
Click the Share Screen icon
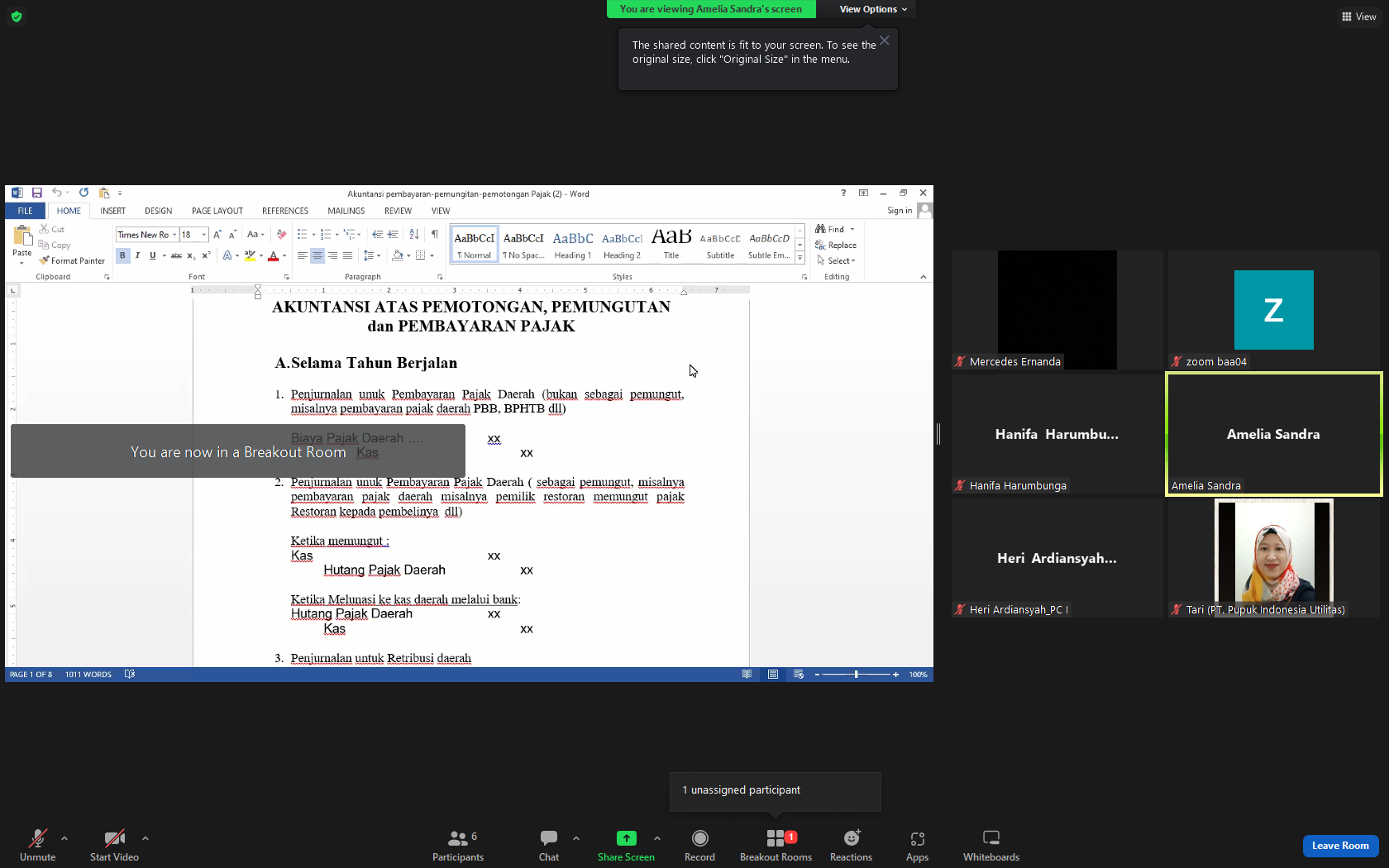coord(626,838)
